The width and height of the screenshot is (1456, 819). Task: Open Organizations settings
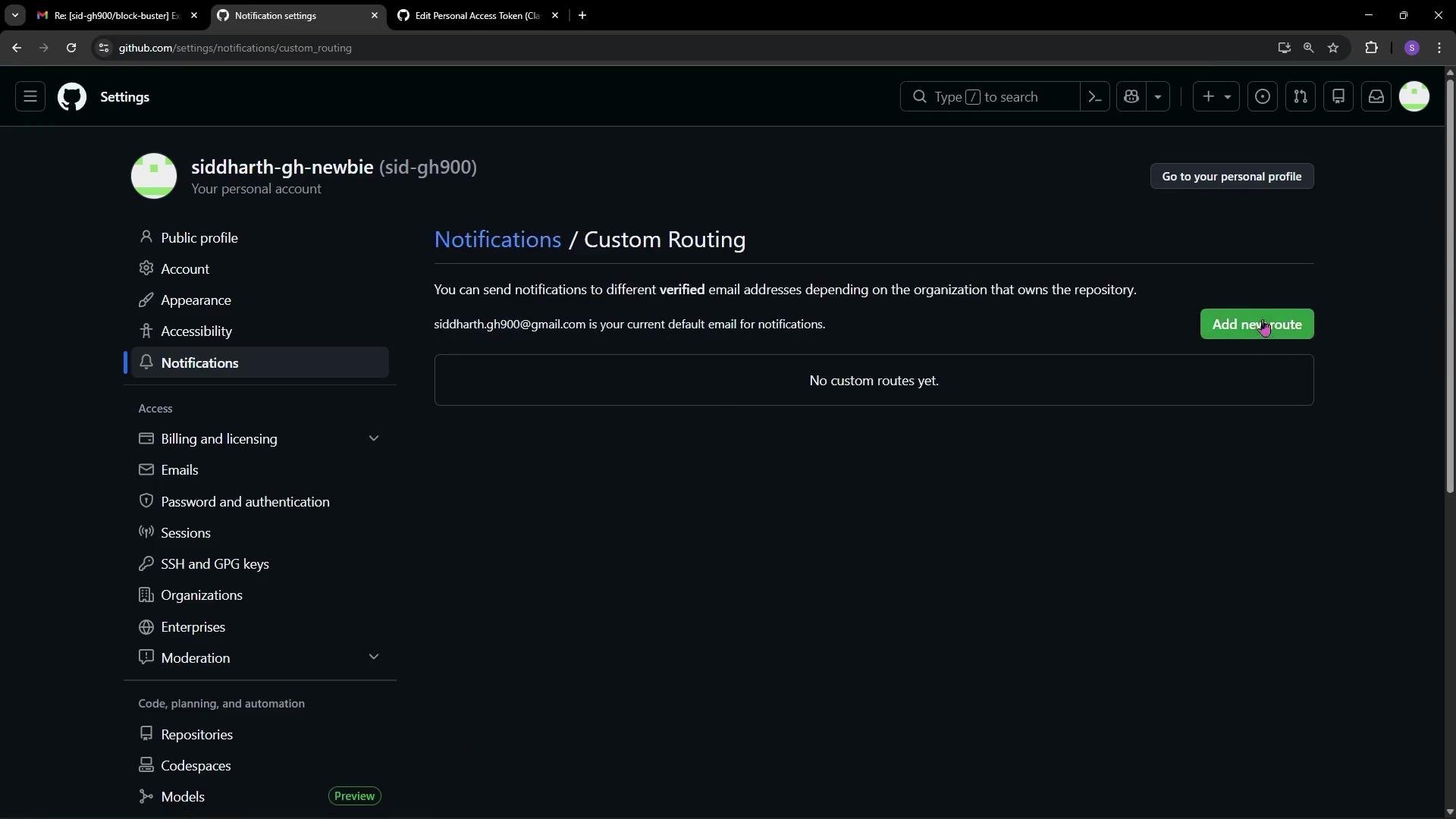coord(260,595)
